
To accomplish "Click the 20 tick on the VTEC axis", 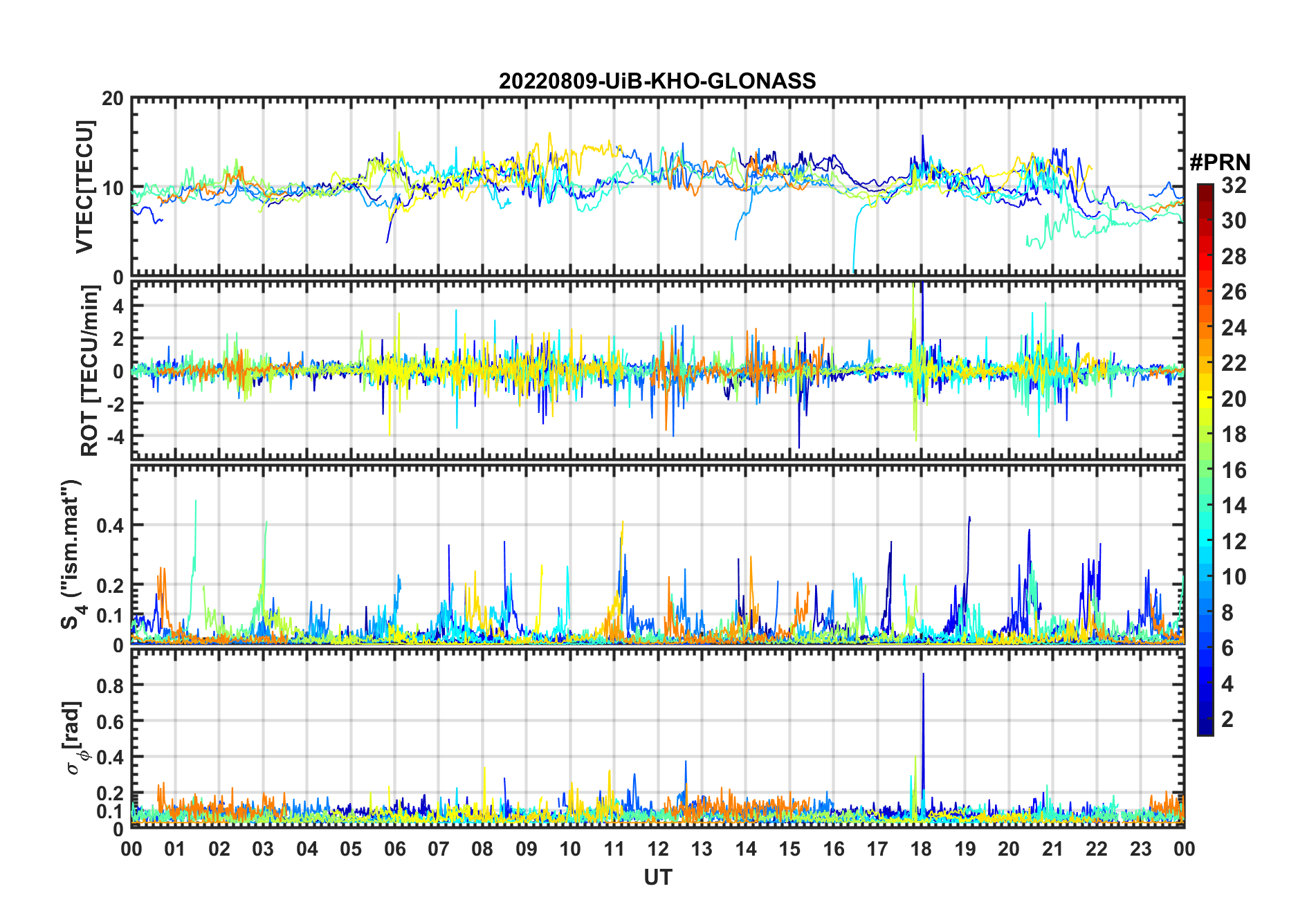I will tap(113, 98).
